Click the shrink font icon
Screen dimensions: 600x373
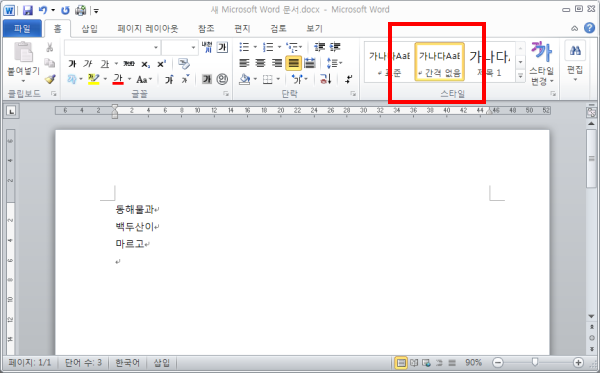click(x=185, y=79)
